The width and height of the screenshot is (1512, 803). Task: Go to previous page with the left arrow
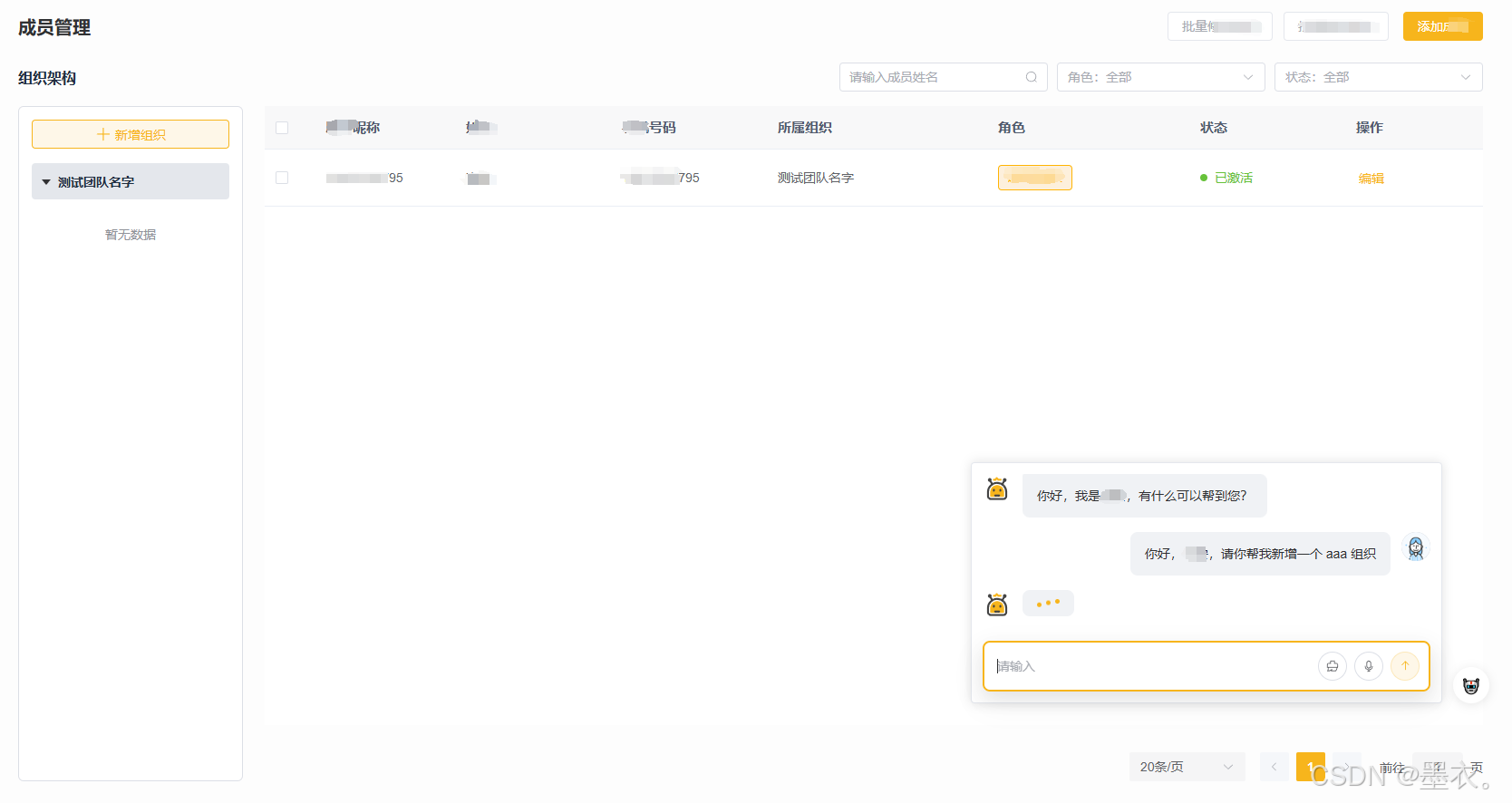coord(1274,767)
